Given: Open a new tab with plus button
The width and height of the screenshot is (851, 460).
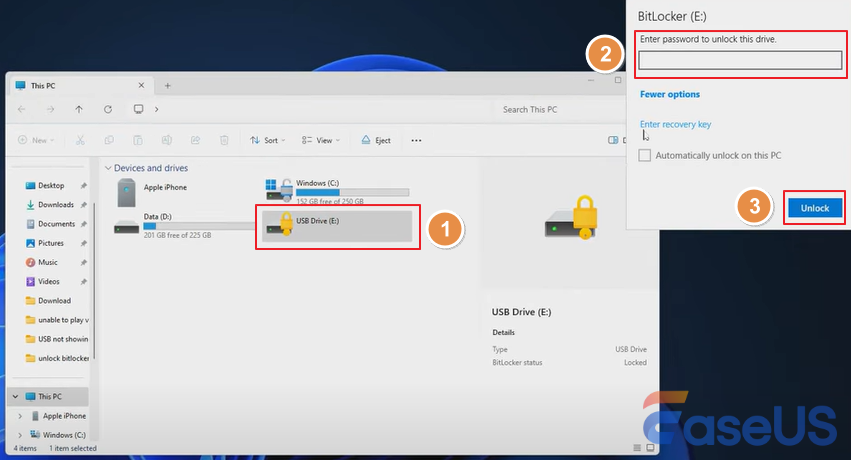Looking at the screenshot, I should 167,85.
